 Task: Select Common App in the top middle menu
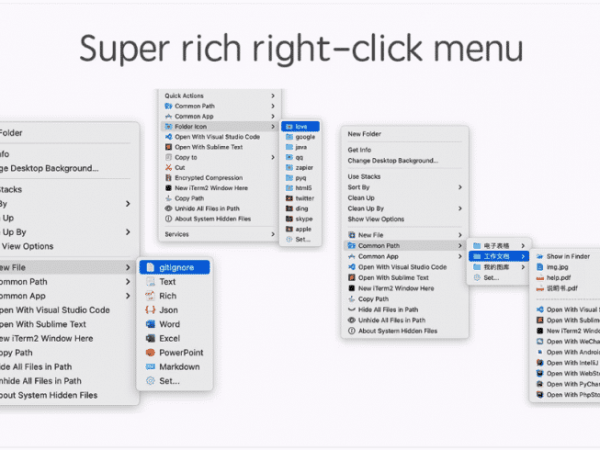pyautogui.click(x=218, y=116)
